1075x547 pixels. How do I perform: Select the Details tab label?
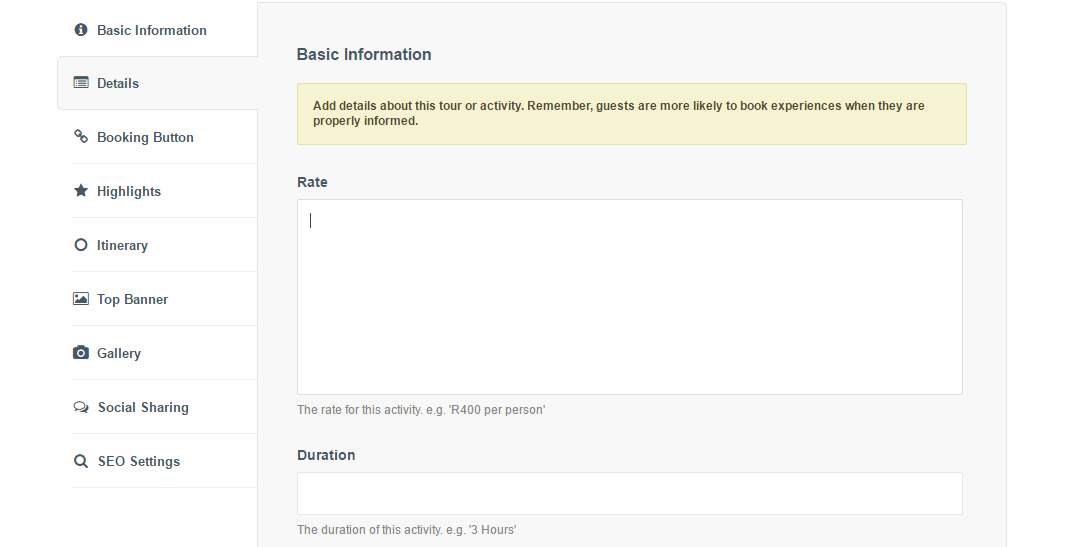point(118,83)
